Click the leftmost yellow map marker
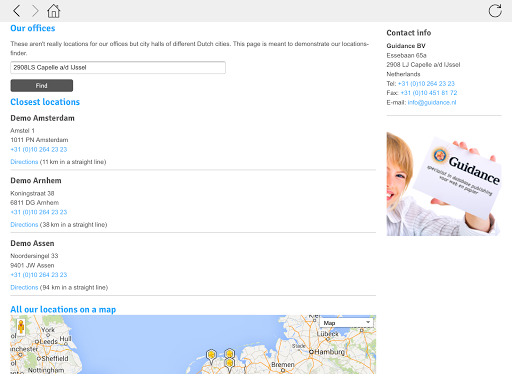Screen dimensions: 512x374 [211, 357]
